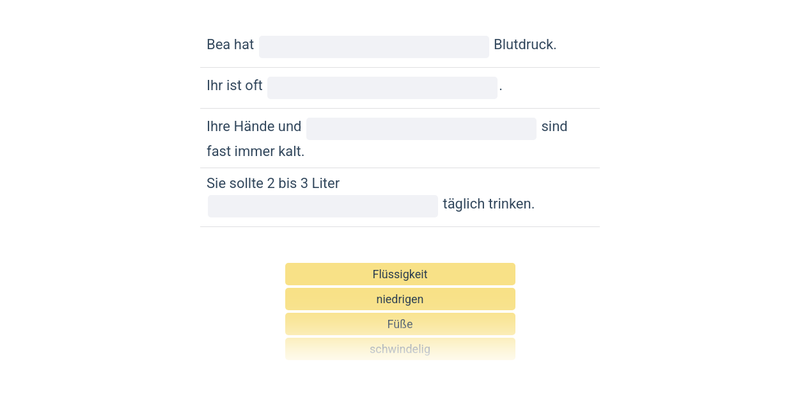Select the 'Flüssigkeit' word chip
The image size is (800, 400).
click(400, 274)
